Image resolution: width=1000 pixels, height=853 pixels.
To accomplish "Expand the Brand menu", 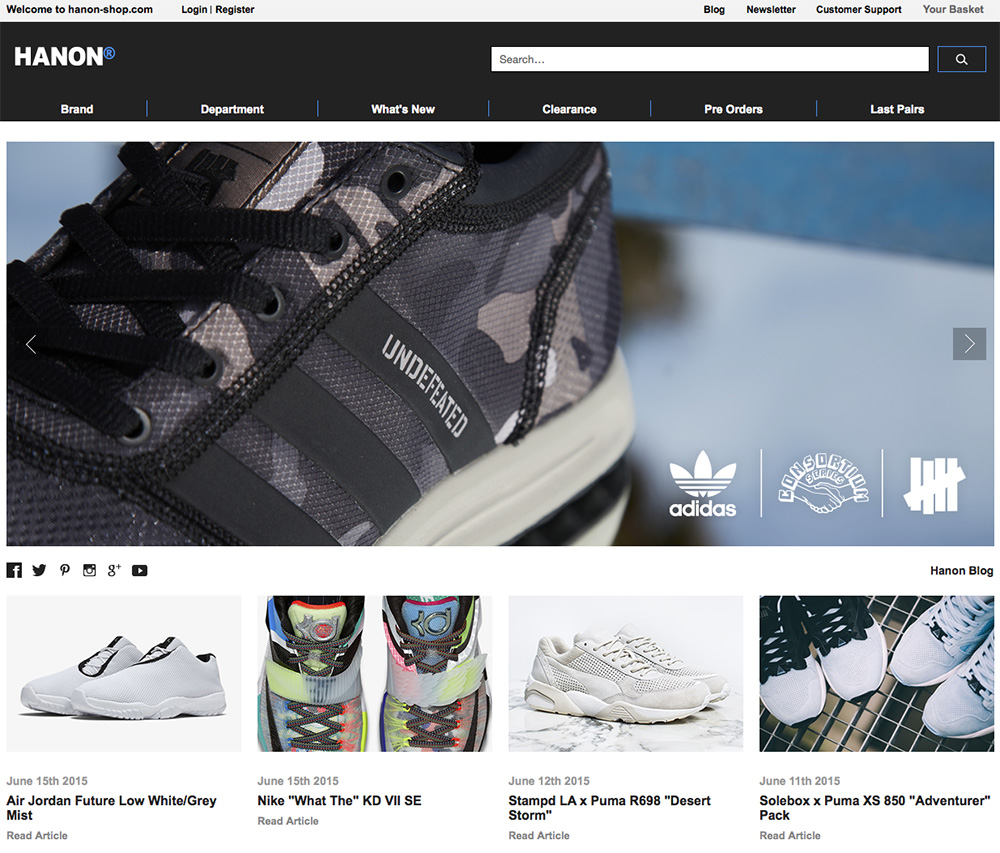I will [x=77, y=109].
